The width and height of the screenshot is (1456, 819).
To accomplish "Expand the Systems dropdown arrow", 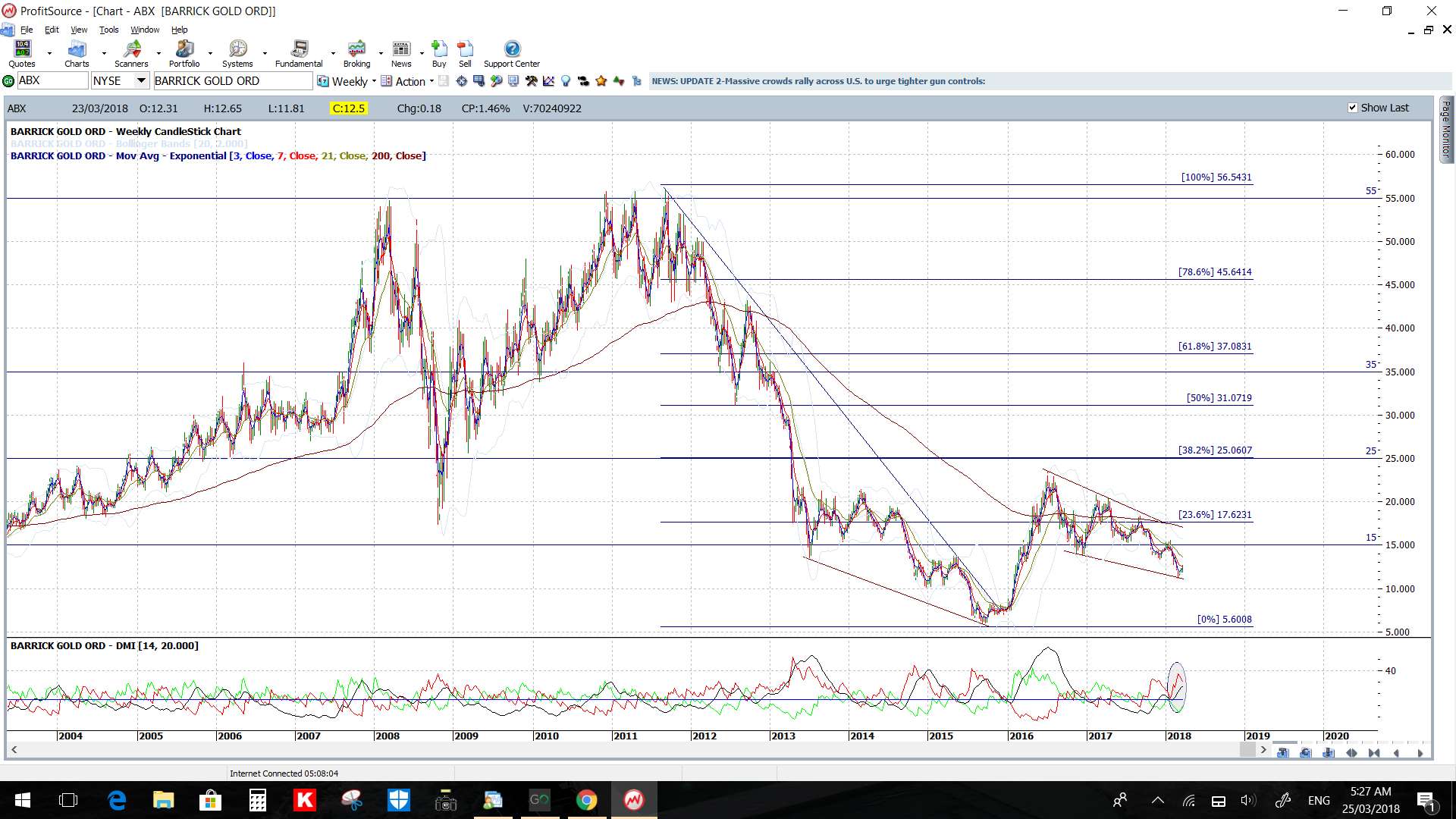I will click(x=265, y=53).
